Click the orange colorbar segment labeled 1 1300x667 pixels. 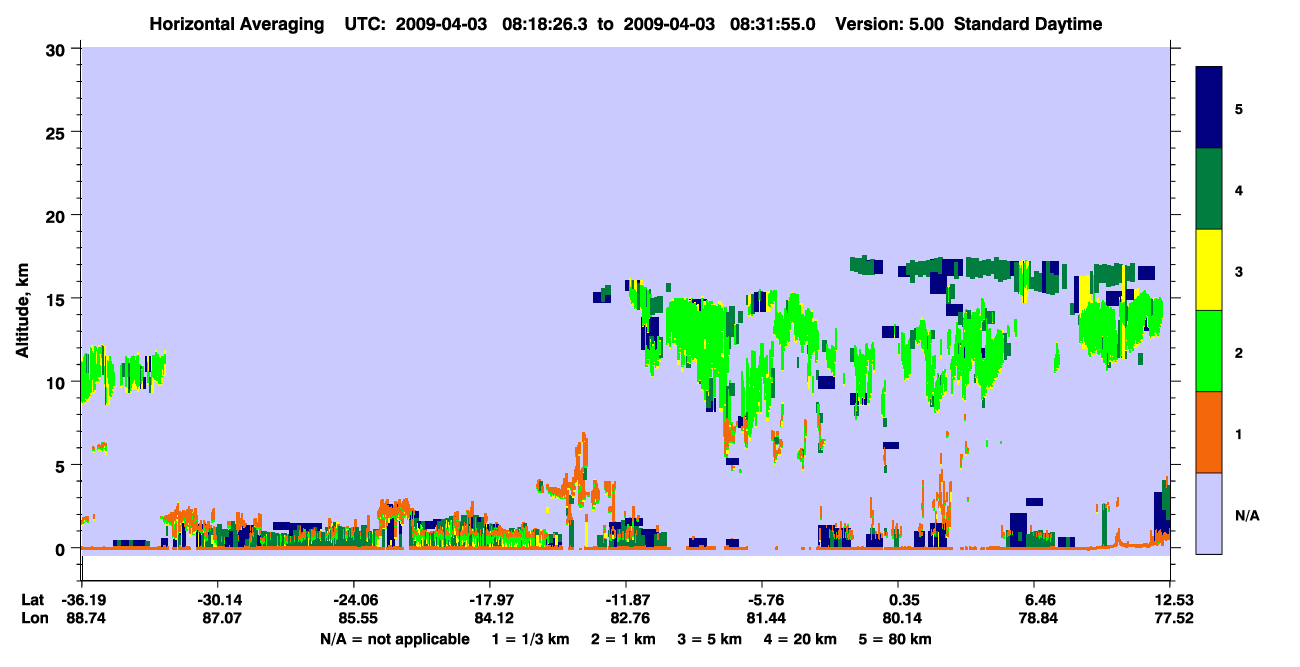coord(1209,432)
